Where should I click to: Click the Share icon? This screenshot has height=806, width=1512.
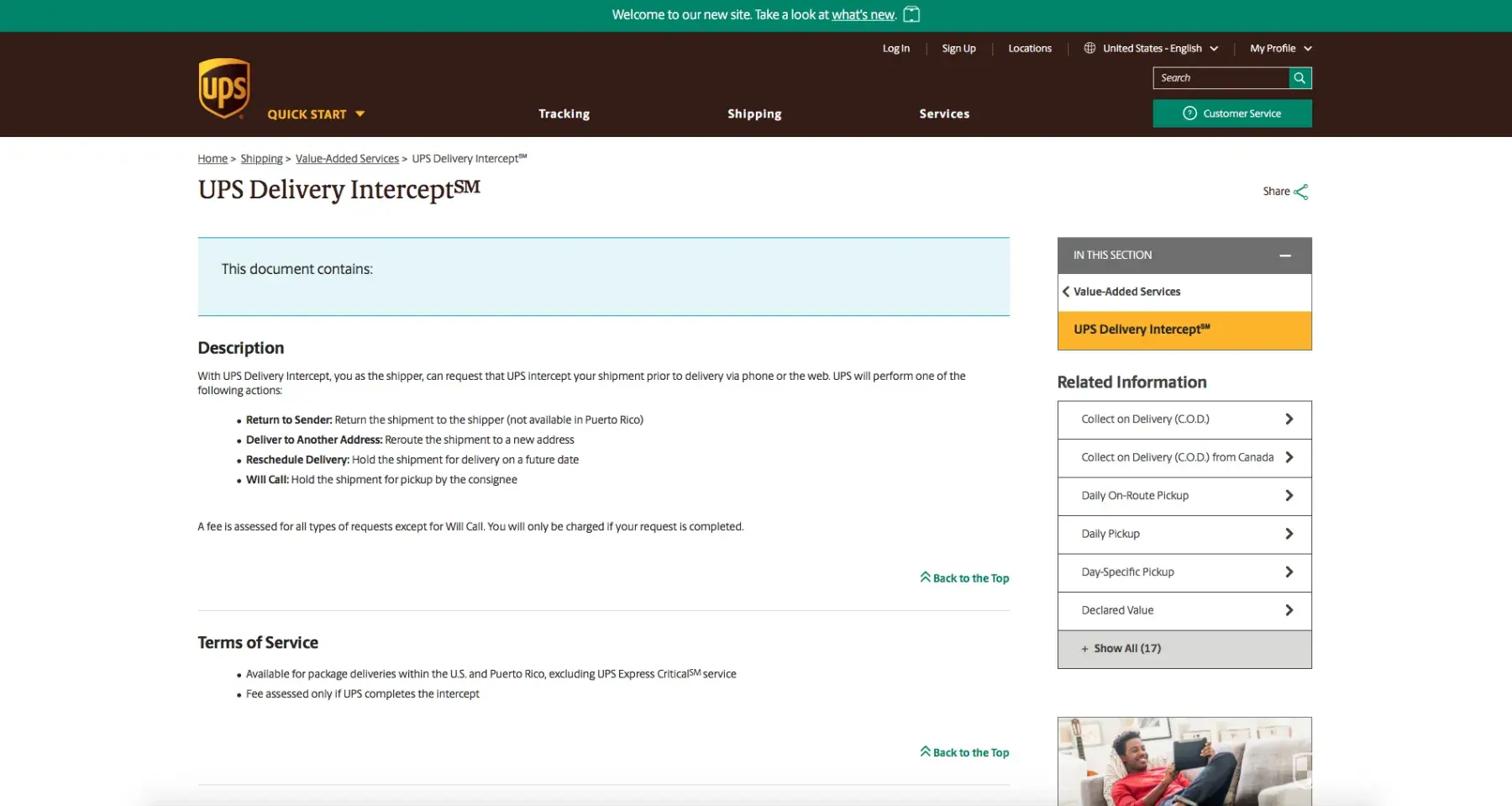click(1300, 192)
